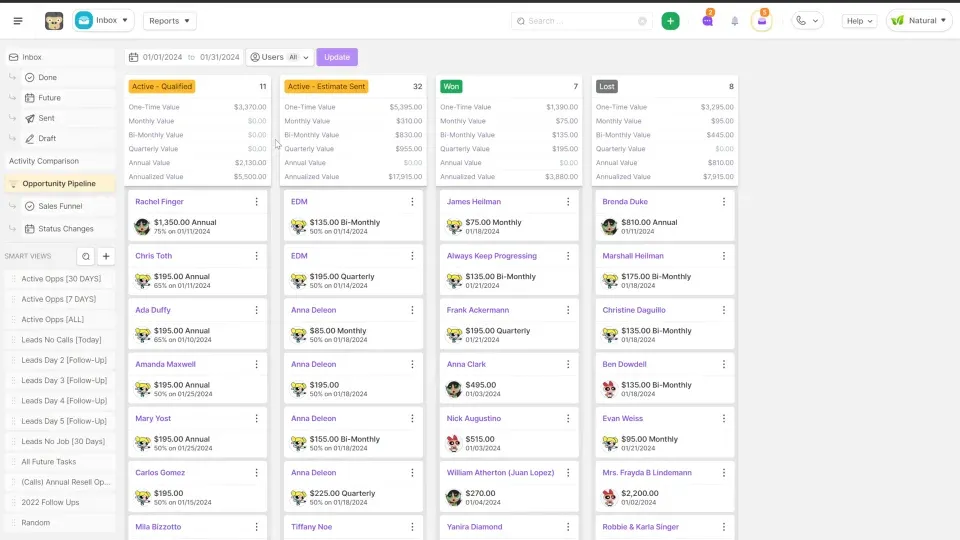Image resolution: width=960 pixels, height=540 pixels.
Task: Click the purple inbox icon with badge
Action: pyautogui.click(x=762, y=21)
